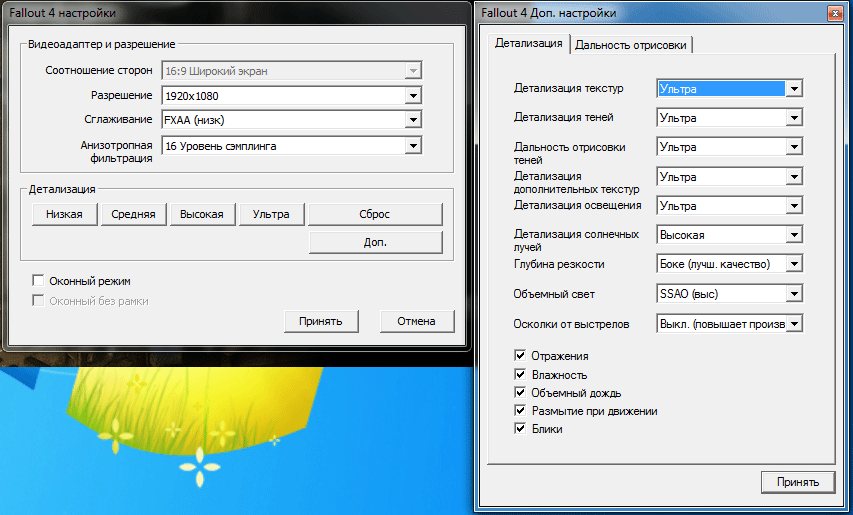
Task: Choose the Низкая detail preset
Action: (64, 214)
